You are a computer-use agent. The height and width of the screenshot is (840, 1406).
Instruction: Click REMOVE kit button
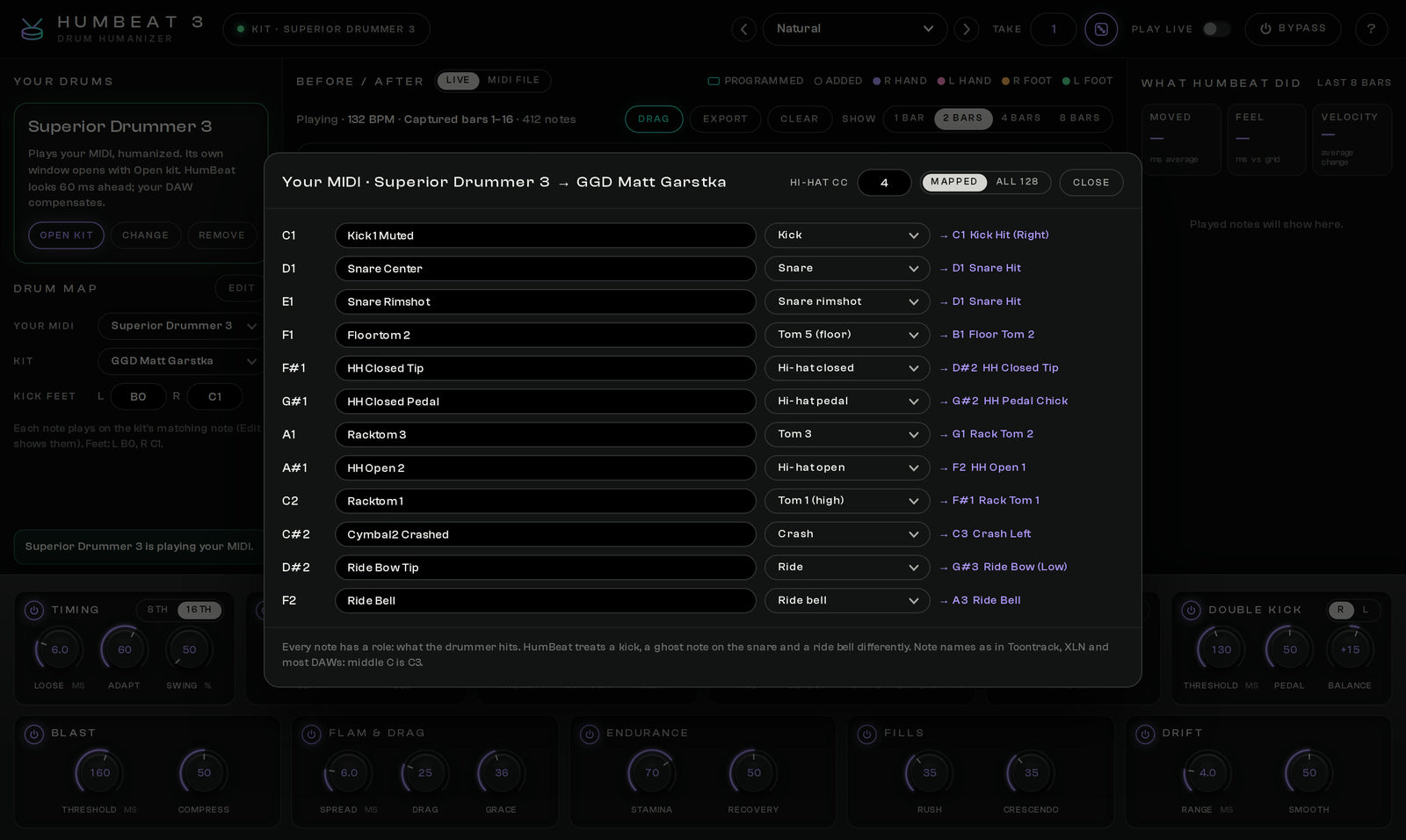click(x=221, y=235)
